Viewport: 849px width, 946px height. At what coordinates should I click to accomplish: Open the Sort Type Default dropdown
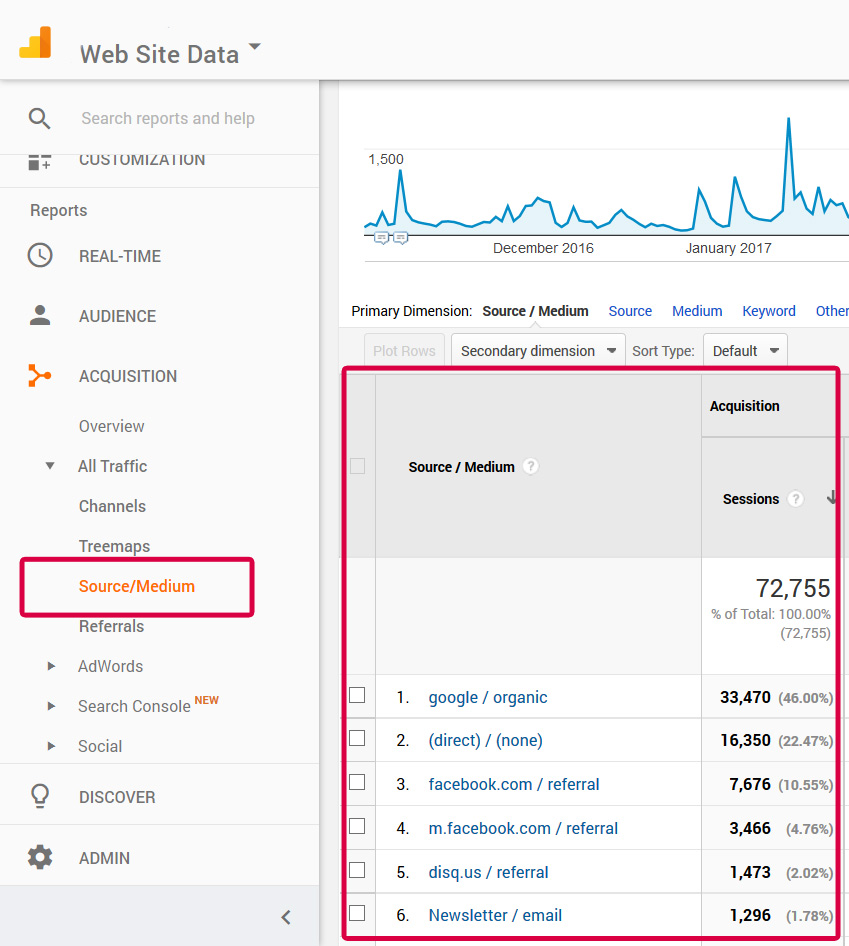tap(745, 350)
